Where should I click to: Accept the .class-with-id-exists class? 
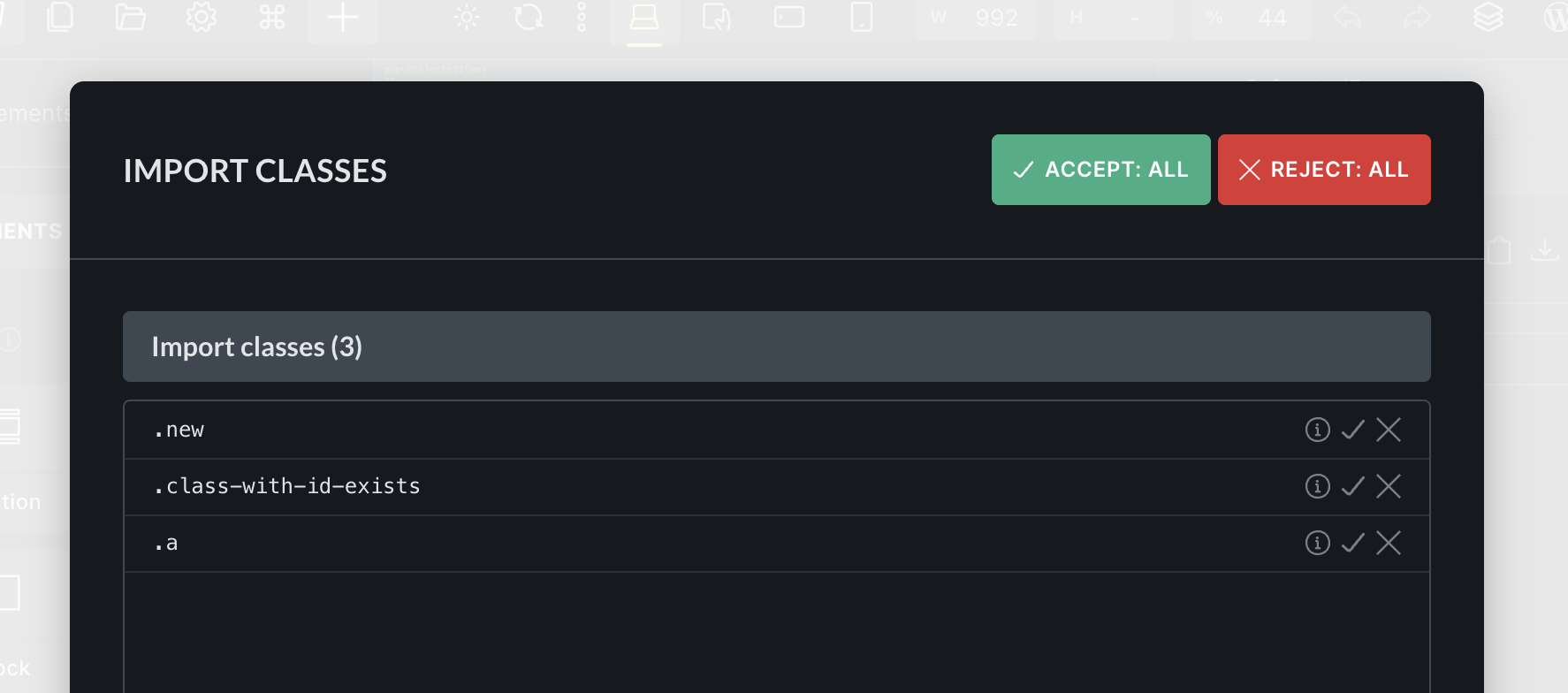(1352, 486)
